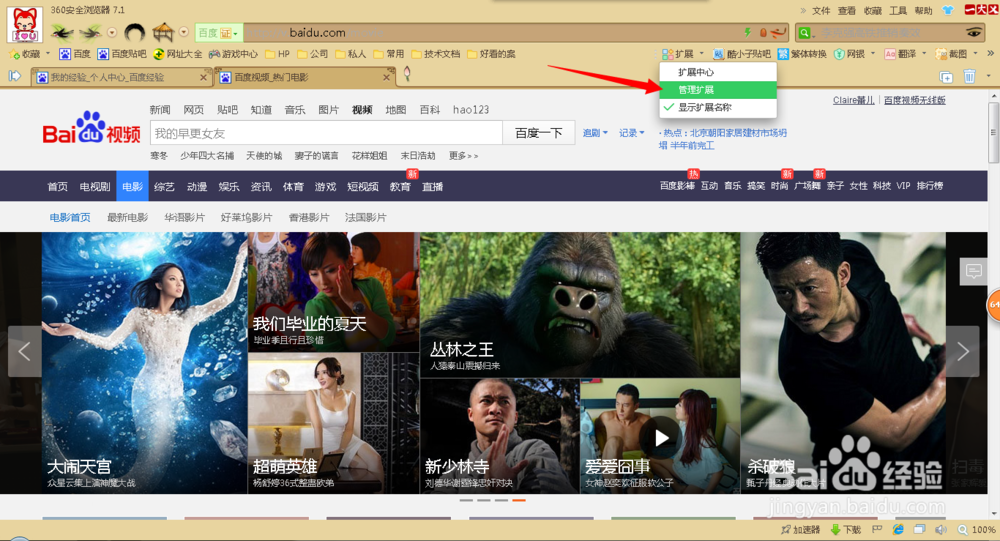Screen dimensions: 1000x541
Task: Open the 查看 menu
Action: point(846,10)
